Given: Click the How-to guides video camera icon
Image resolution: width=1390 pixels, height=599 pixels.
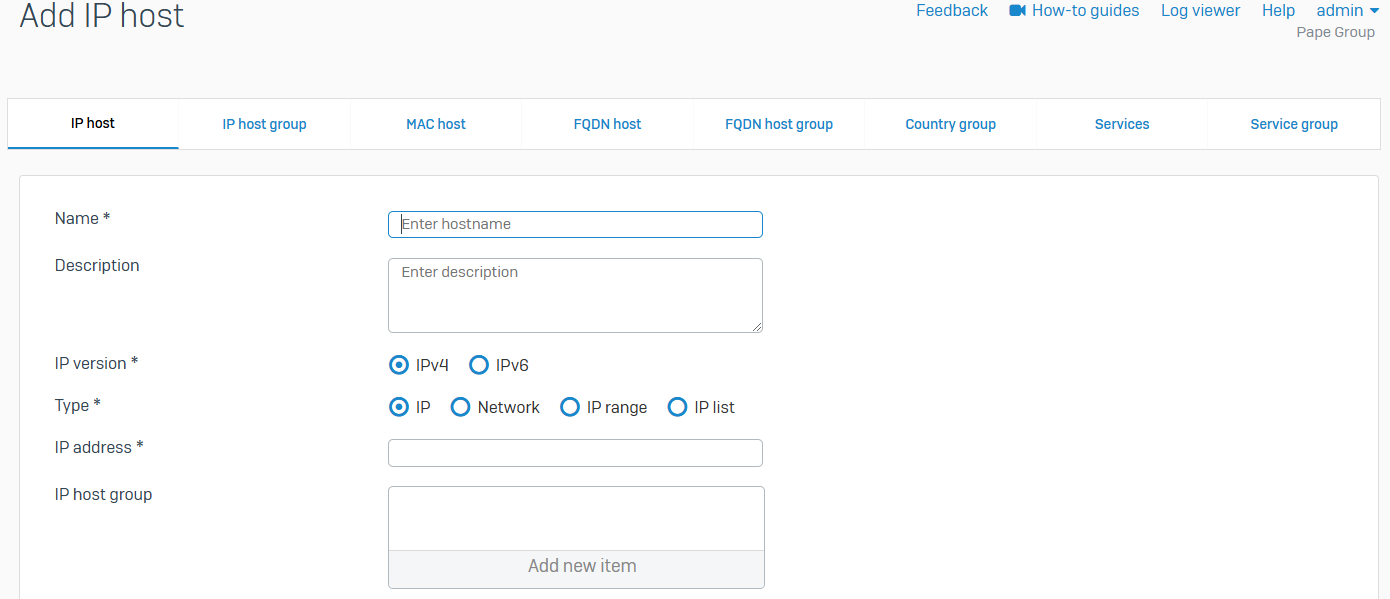Looking at the screenshot, I should click(x=1018, y=11).
